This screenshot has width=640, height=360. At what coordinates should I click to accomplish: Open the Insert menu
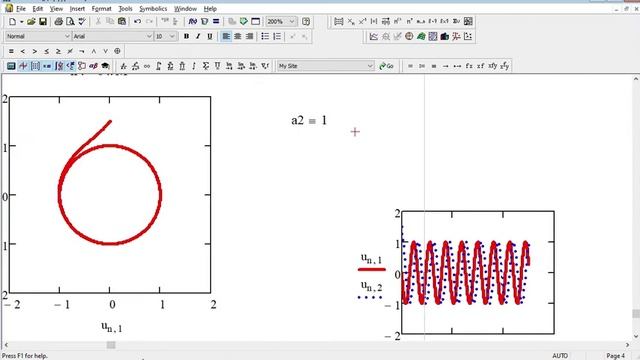[x=77, y=9]
